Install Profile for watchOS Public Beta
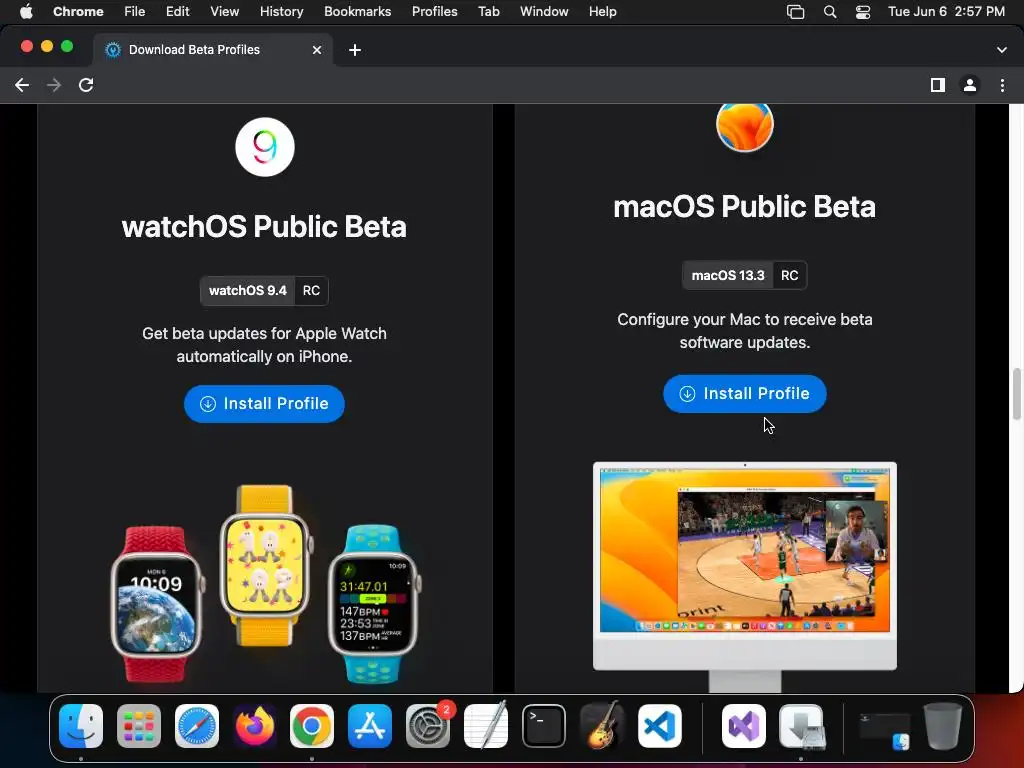The height and width of the screenshot is (768, 1024). (x=264, y=404)
